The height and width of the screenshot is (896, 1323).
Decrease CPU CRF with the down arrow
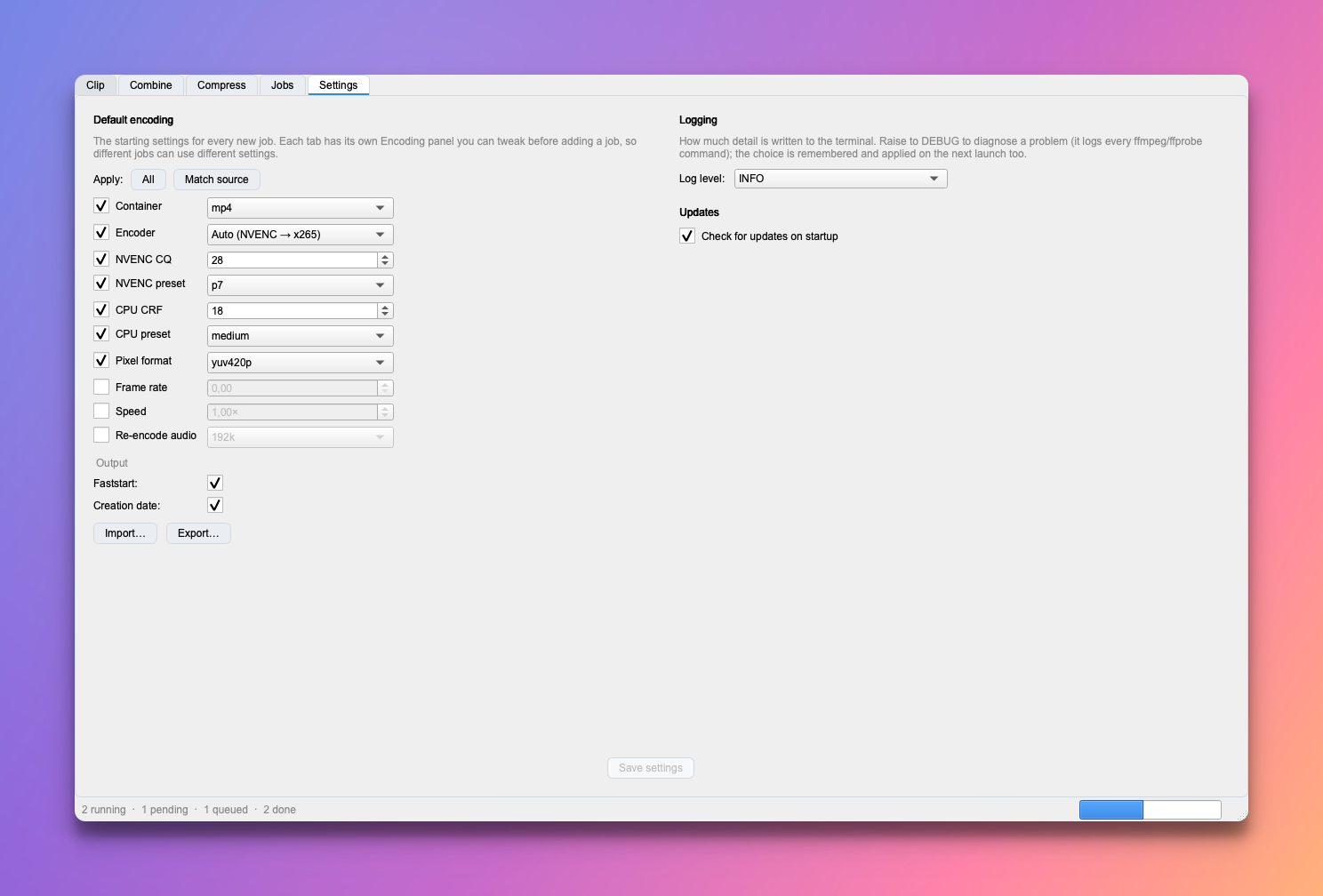tap(385, 315)
